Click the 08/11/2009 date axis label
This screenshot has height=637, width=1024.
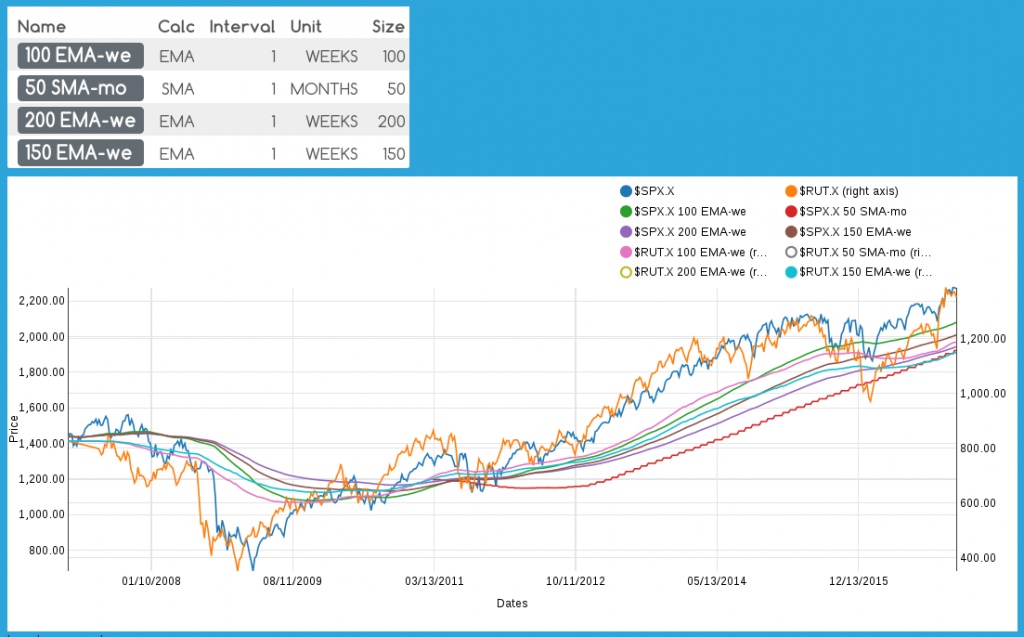click(x=293, y=581)
